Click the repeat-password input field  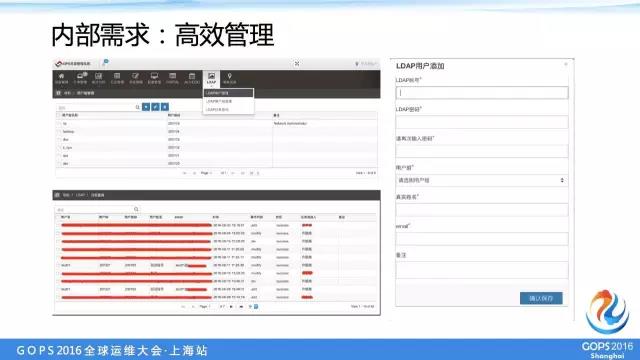(482, 151)
